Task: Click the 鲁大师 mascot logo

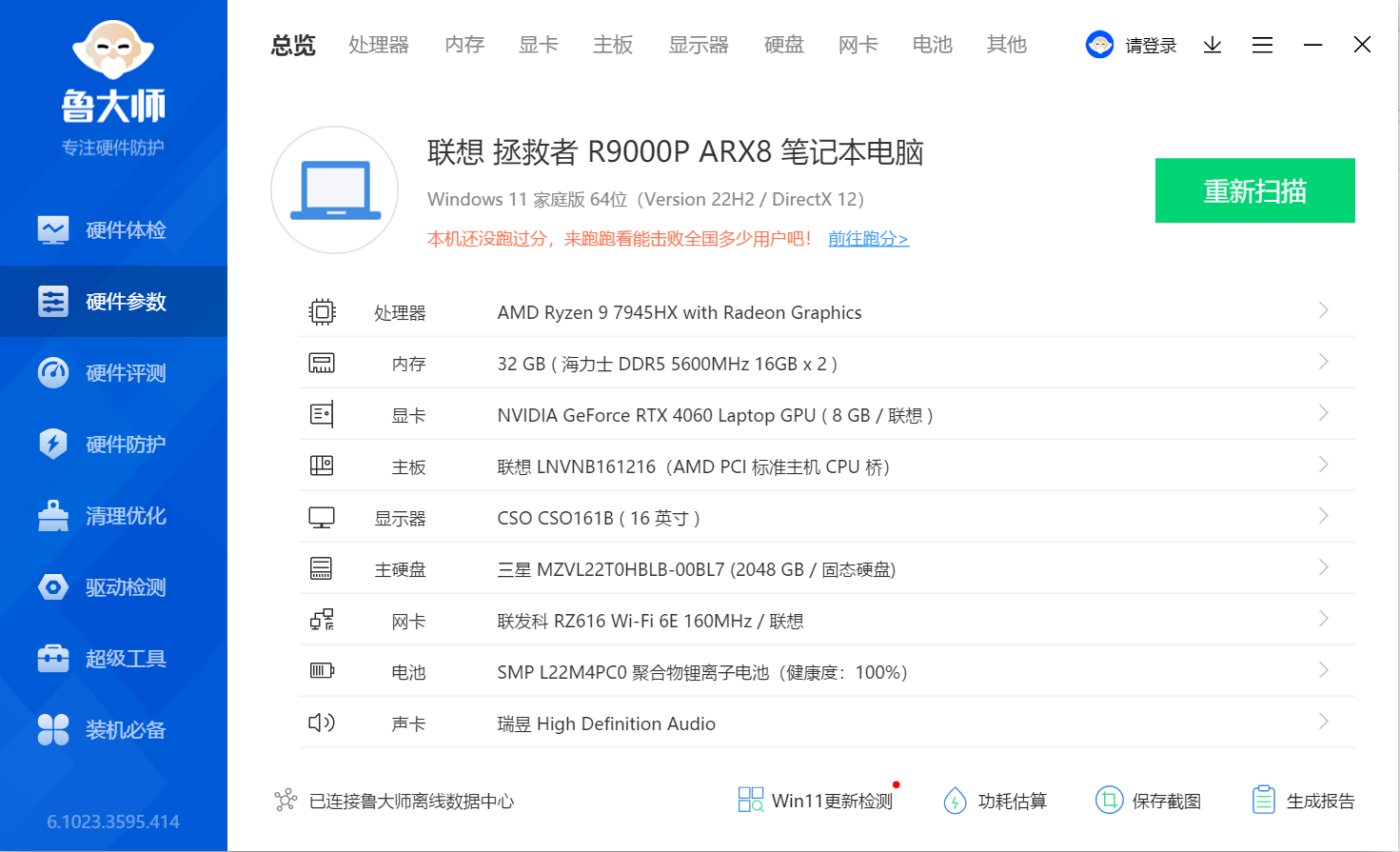Action: (x=113, y=49)
